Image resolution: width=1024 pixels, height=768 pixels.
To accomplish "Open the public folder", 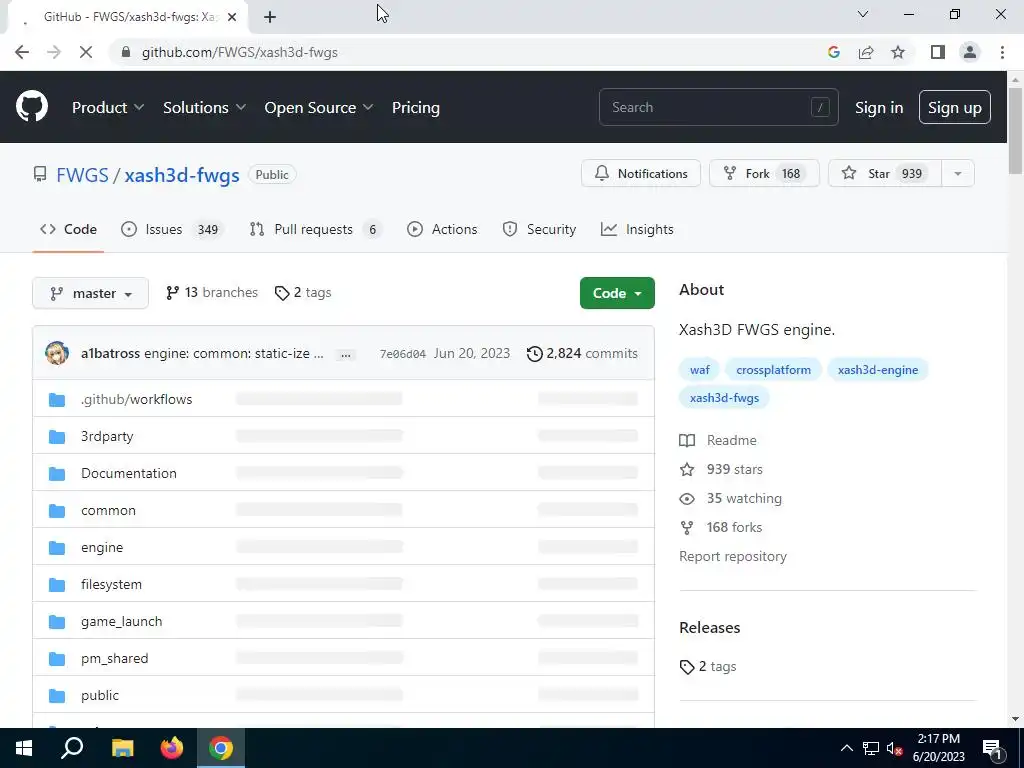I will 100,696.
